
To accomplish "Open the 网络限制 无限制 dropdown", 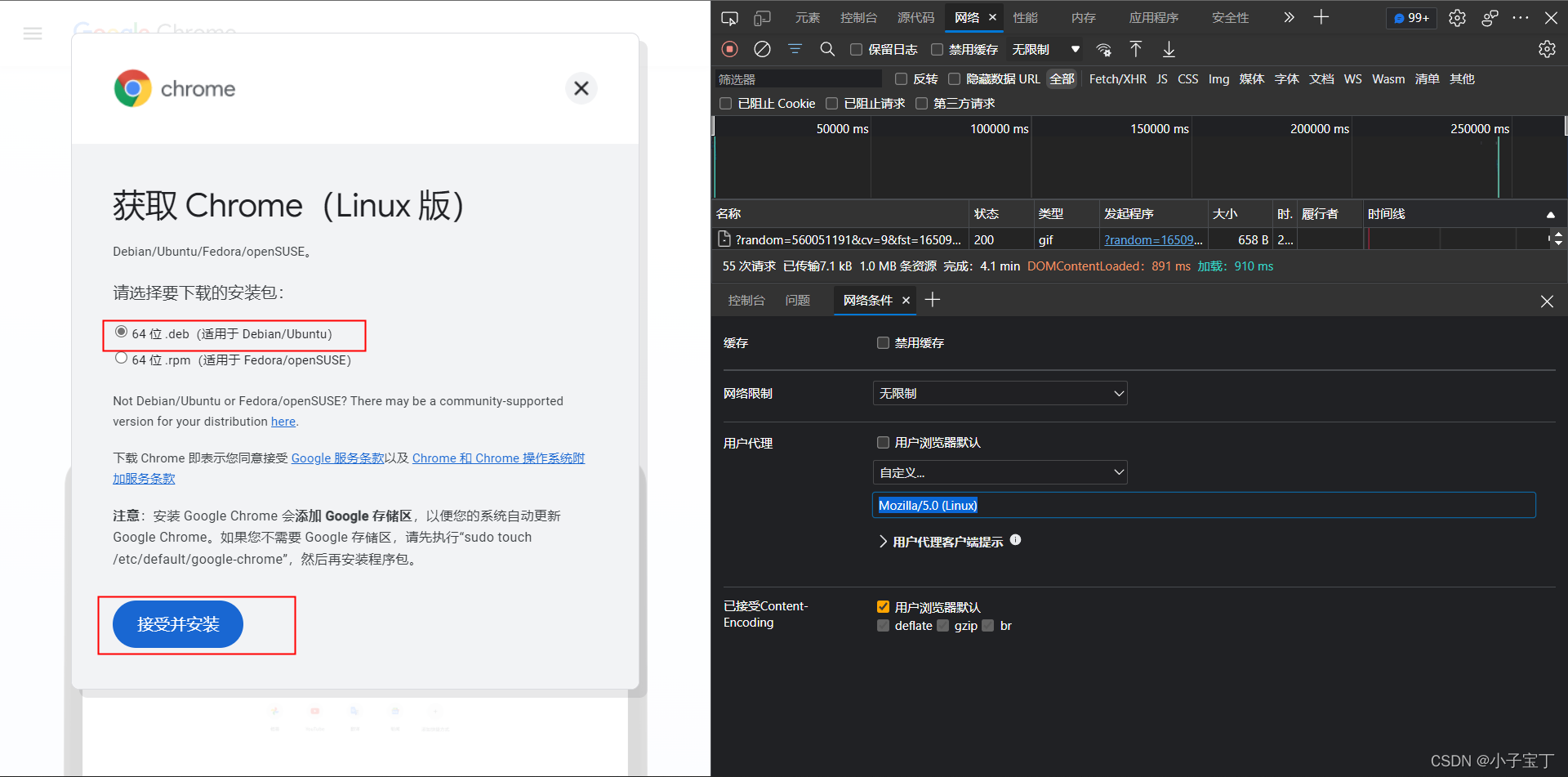I will pyautogui.click(x=1000, y=393).
